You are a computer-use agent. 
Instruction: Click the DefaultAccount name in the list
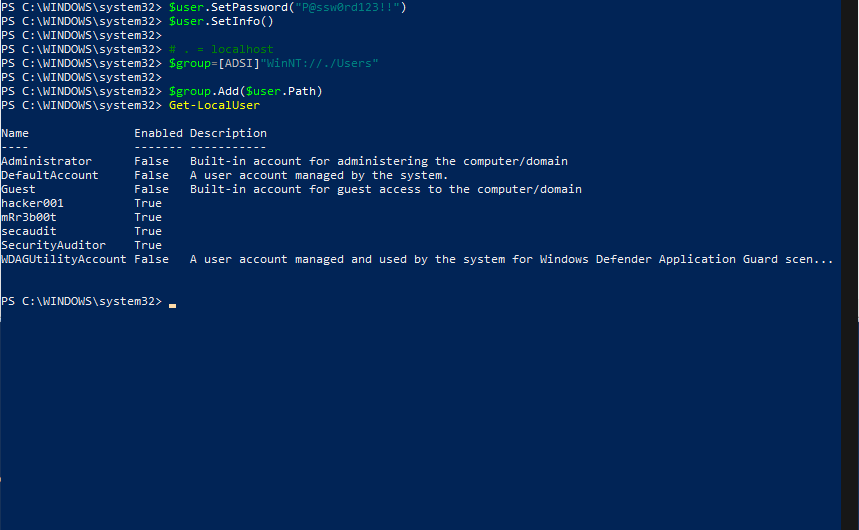point(50,175)
